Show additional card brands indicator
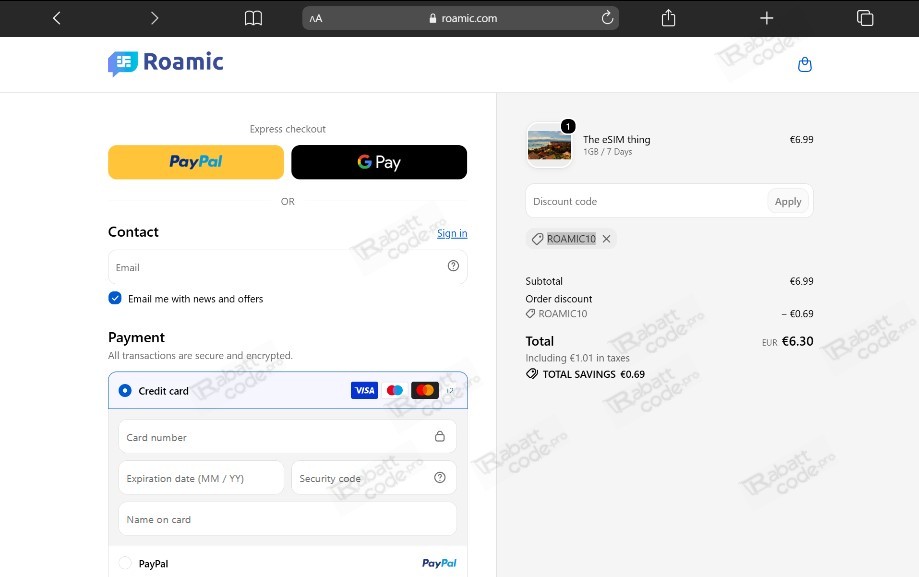Image resolution: width=919 pixels, height=577 pixels. coord(450,391)
